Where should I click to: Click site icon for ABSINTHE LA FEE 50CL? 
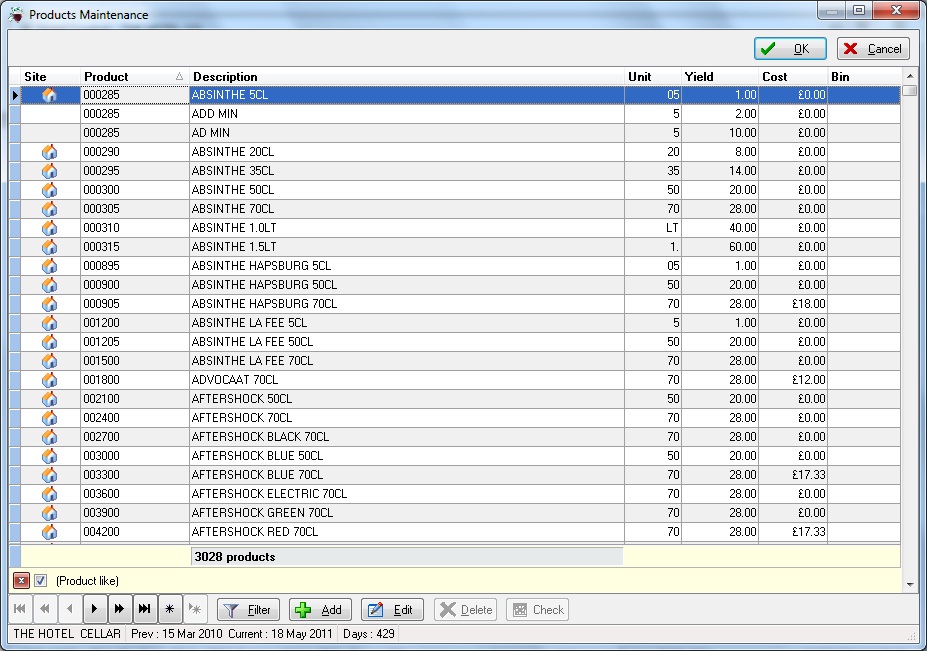click(x=50, y=342)
